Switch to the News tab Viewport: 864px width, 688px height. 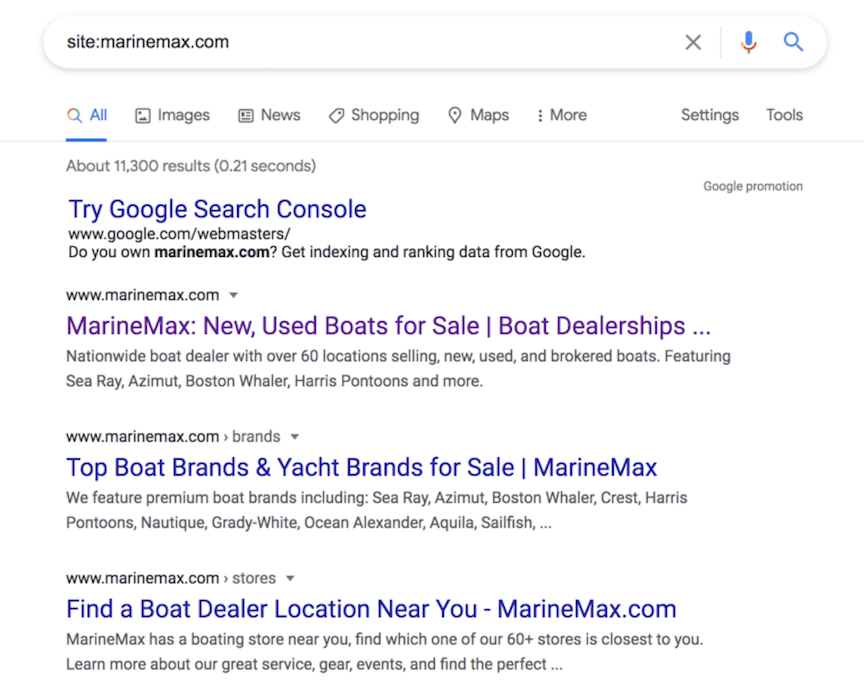click(x=269, y=115)
